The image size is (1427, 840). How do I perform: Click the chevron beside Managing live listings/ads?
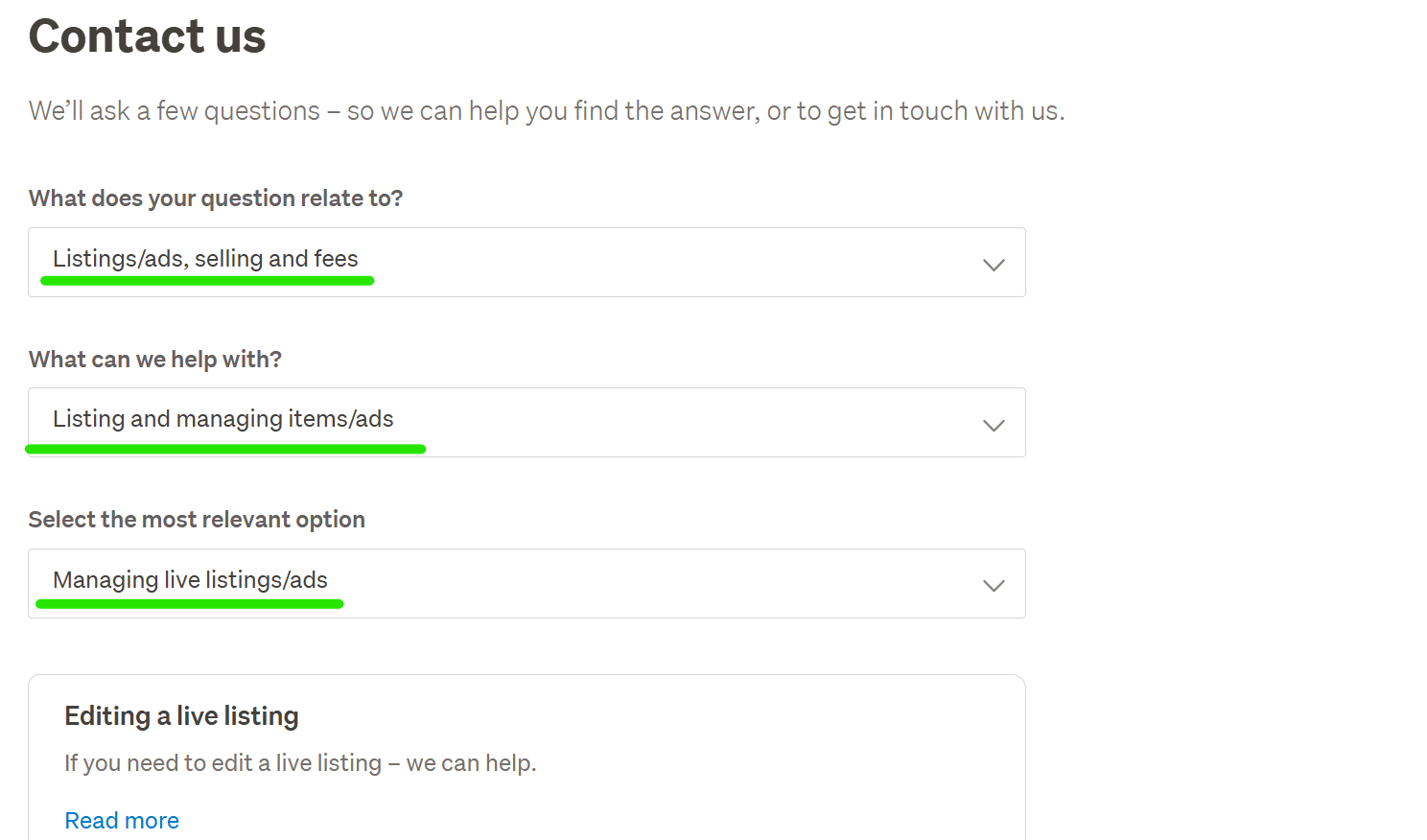(994, 585)
